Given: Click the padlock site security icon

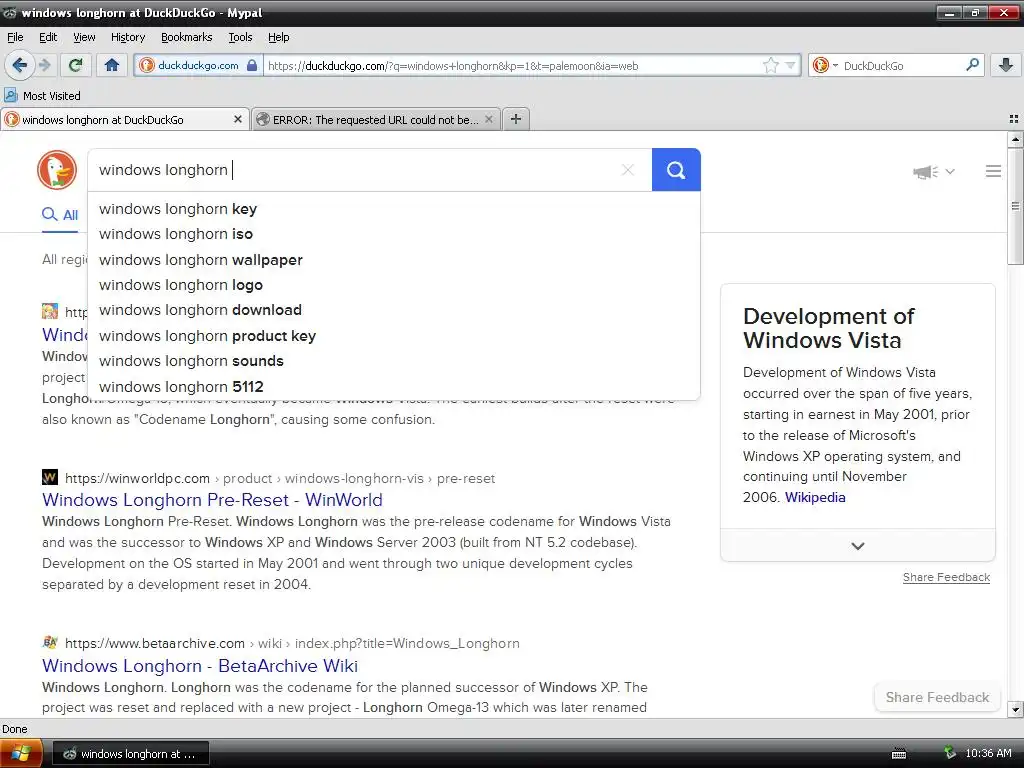Looking at the screenshot, I should click(252, 65).
